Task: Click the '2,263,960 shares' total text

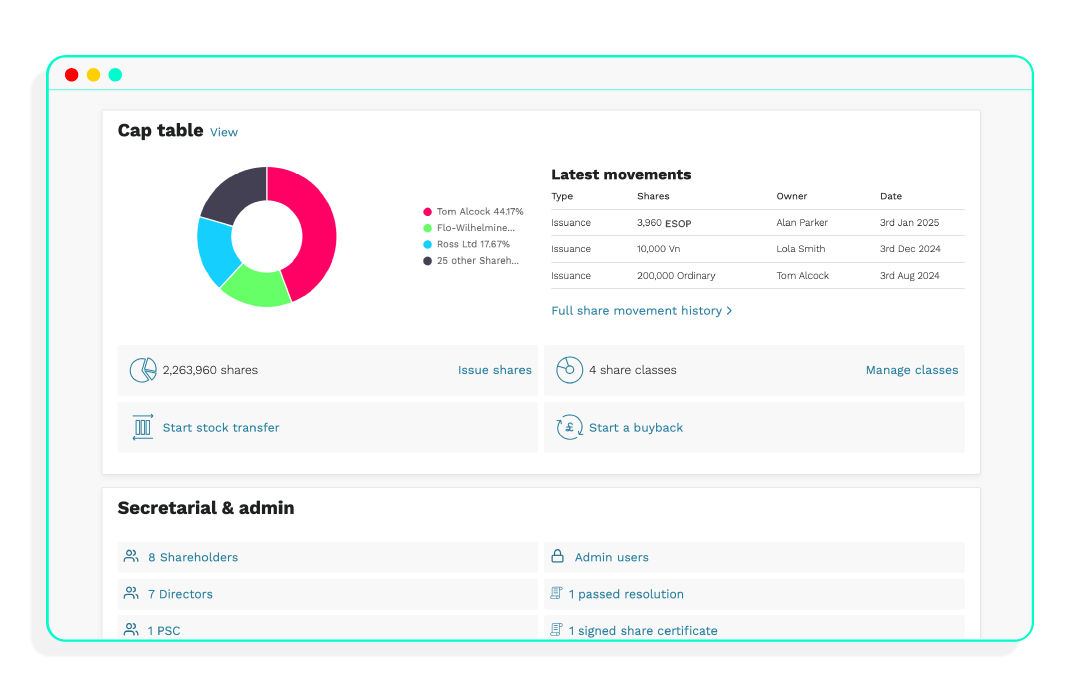Action: [x=210, y=371]
